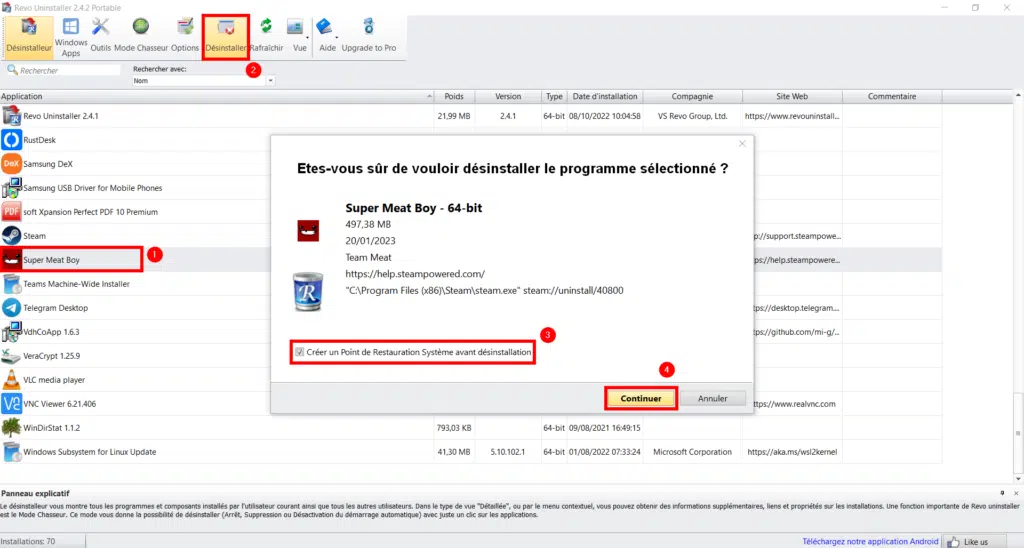Click the 5.10.102.1 version cell
The image size is (1024, 548).
(507, 452)
